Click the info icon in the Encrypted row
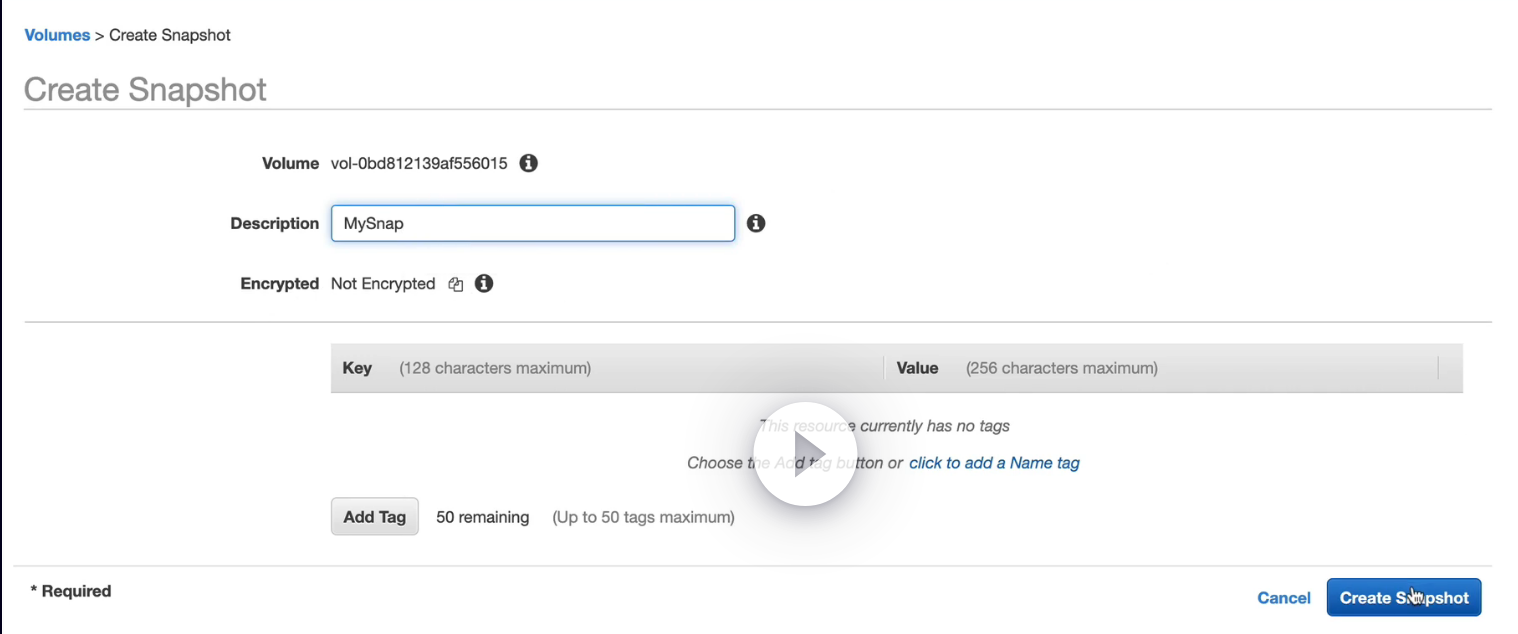Screen dimensions: 1518x634 click(484, 284)
